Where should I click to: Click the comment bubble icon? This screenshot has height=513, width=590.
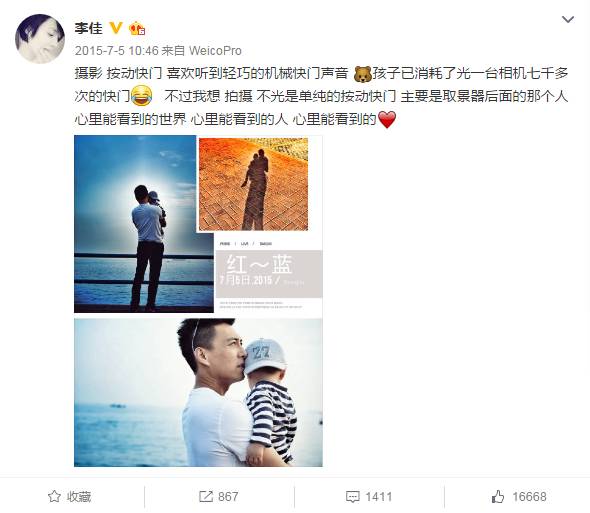(x=353, y=497)
